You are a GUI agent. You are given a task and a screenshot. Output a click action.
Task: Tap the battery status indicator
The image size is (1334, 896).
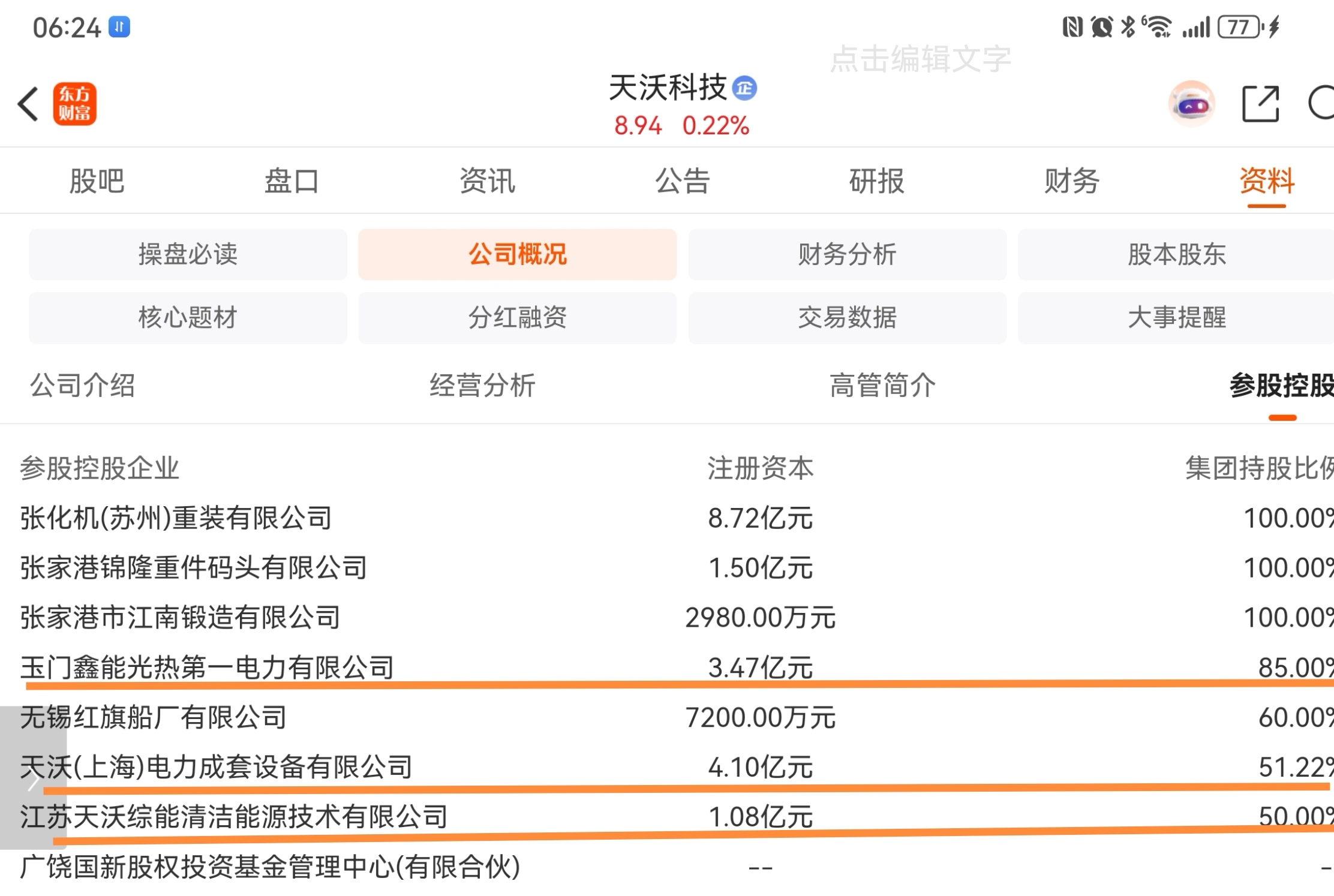[x=1240, y=27]
